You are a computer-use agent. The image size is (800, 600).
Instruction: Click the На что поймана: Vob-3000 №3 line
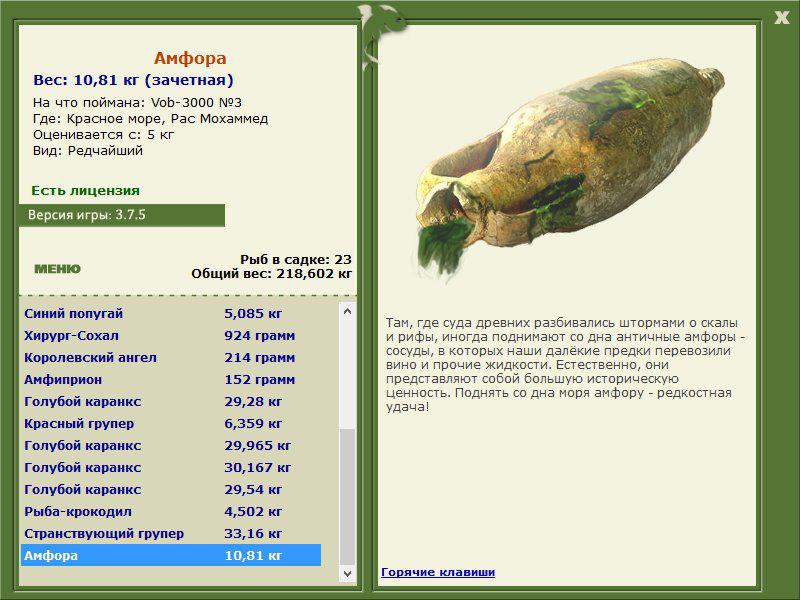[x=137, y=102]
